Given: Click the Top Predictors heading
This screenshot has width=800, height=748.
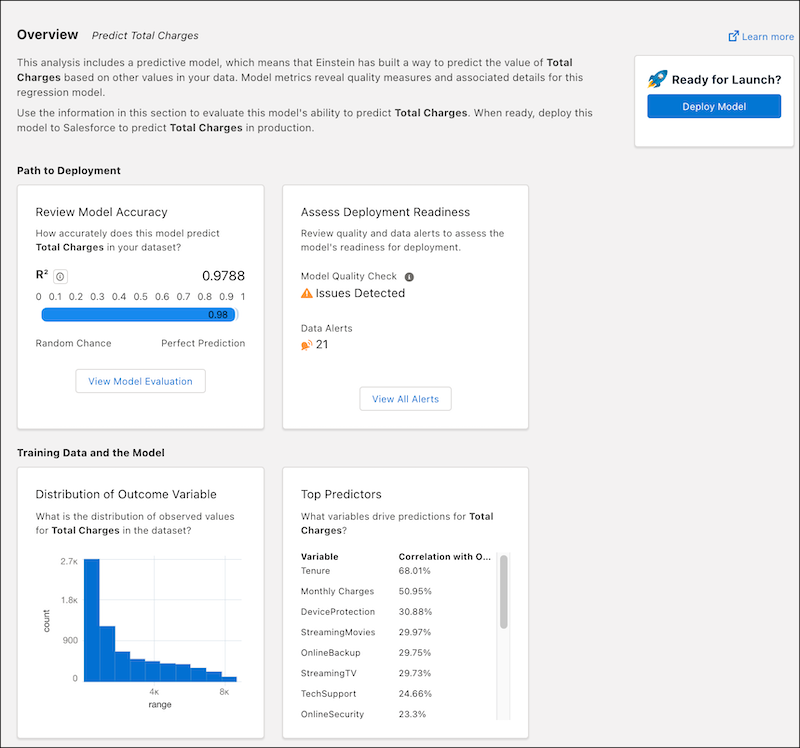Looking at the screenshot, I should pos(341,494).
